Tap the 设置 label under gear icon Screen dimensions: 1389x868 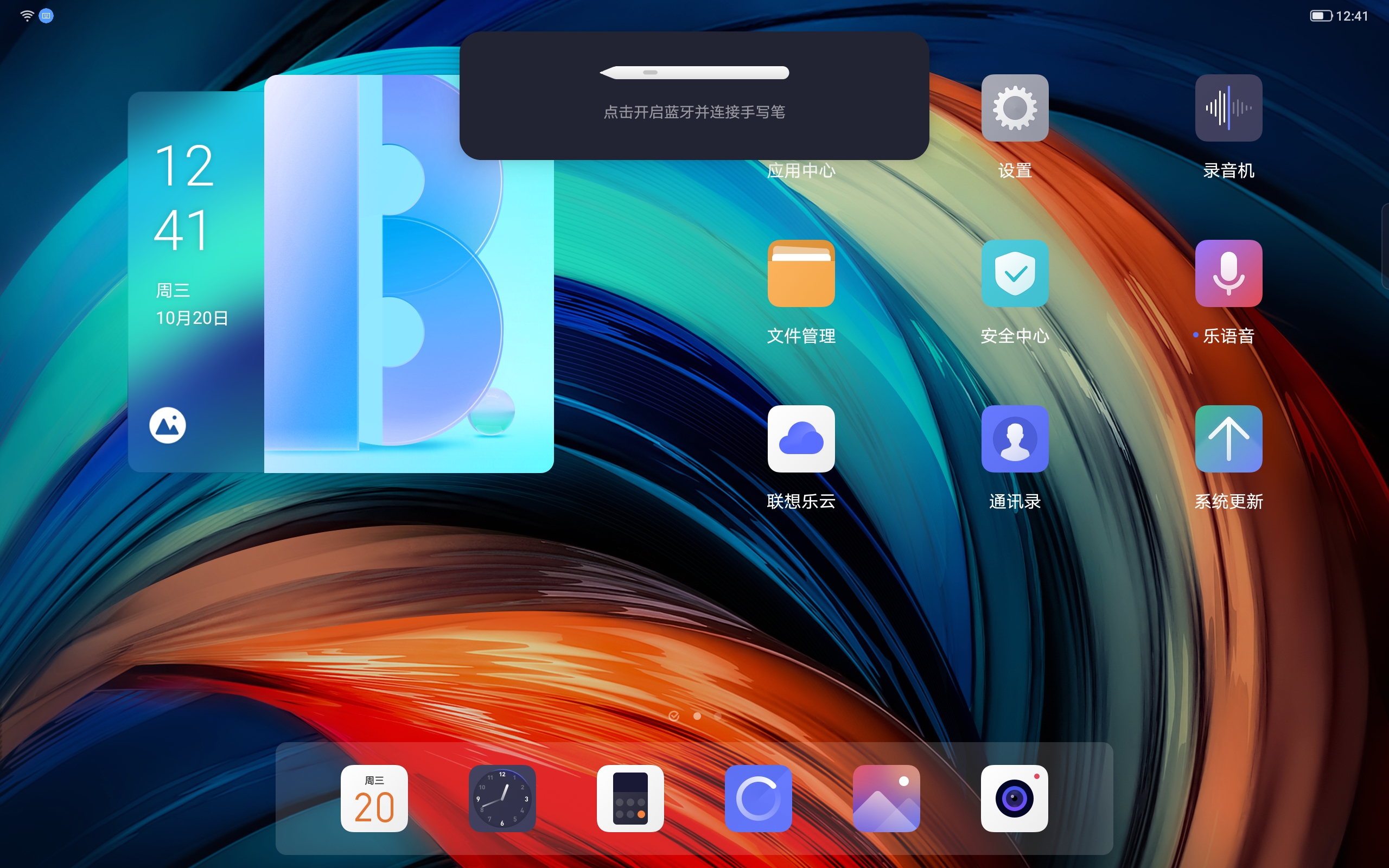[1015, 170]
